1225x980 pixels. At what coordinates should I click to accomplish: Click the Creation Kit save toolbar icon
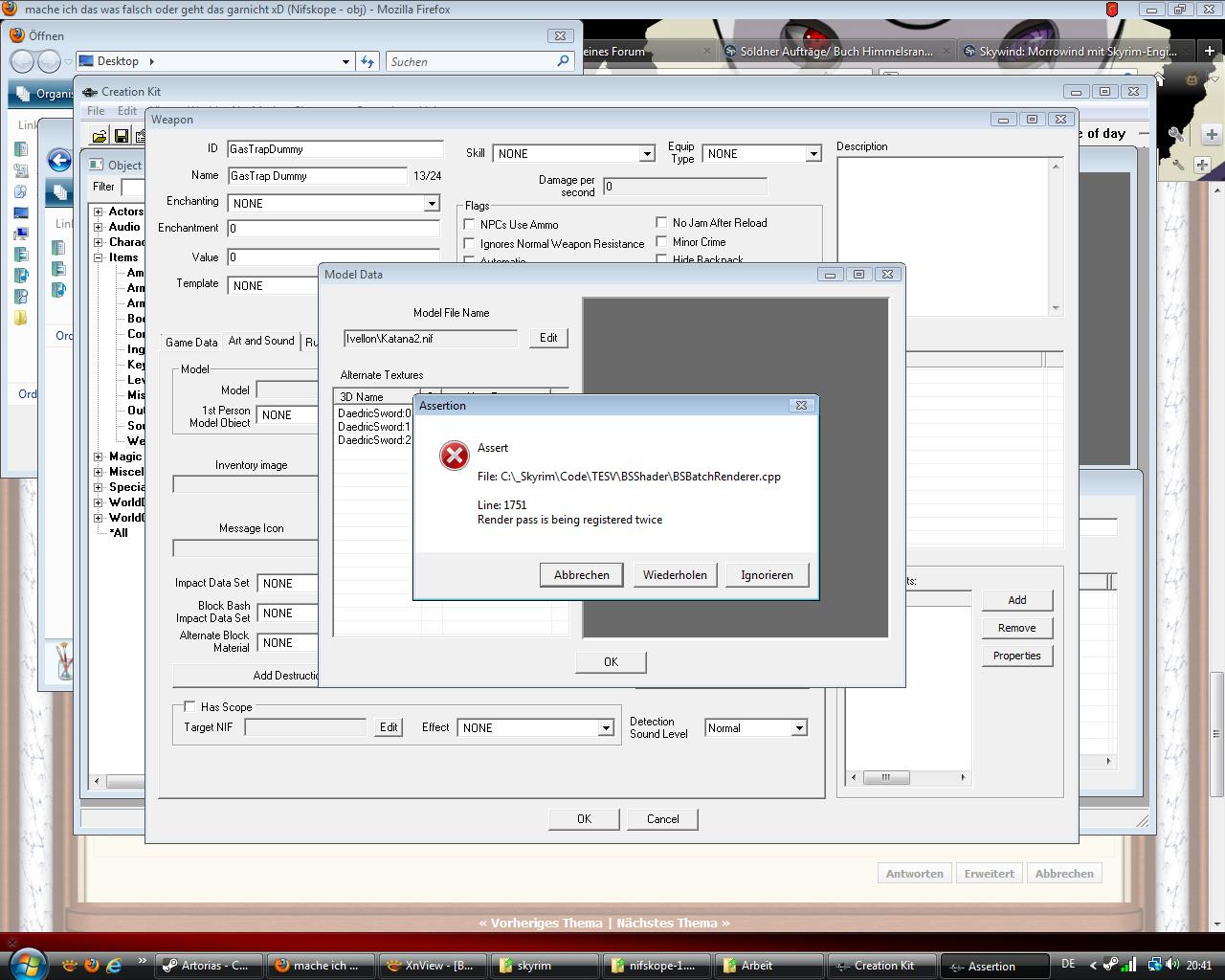122,136
